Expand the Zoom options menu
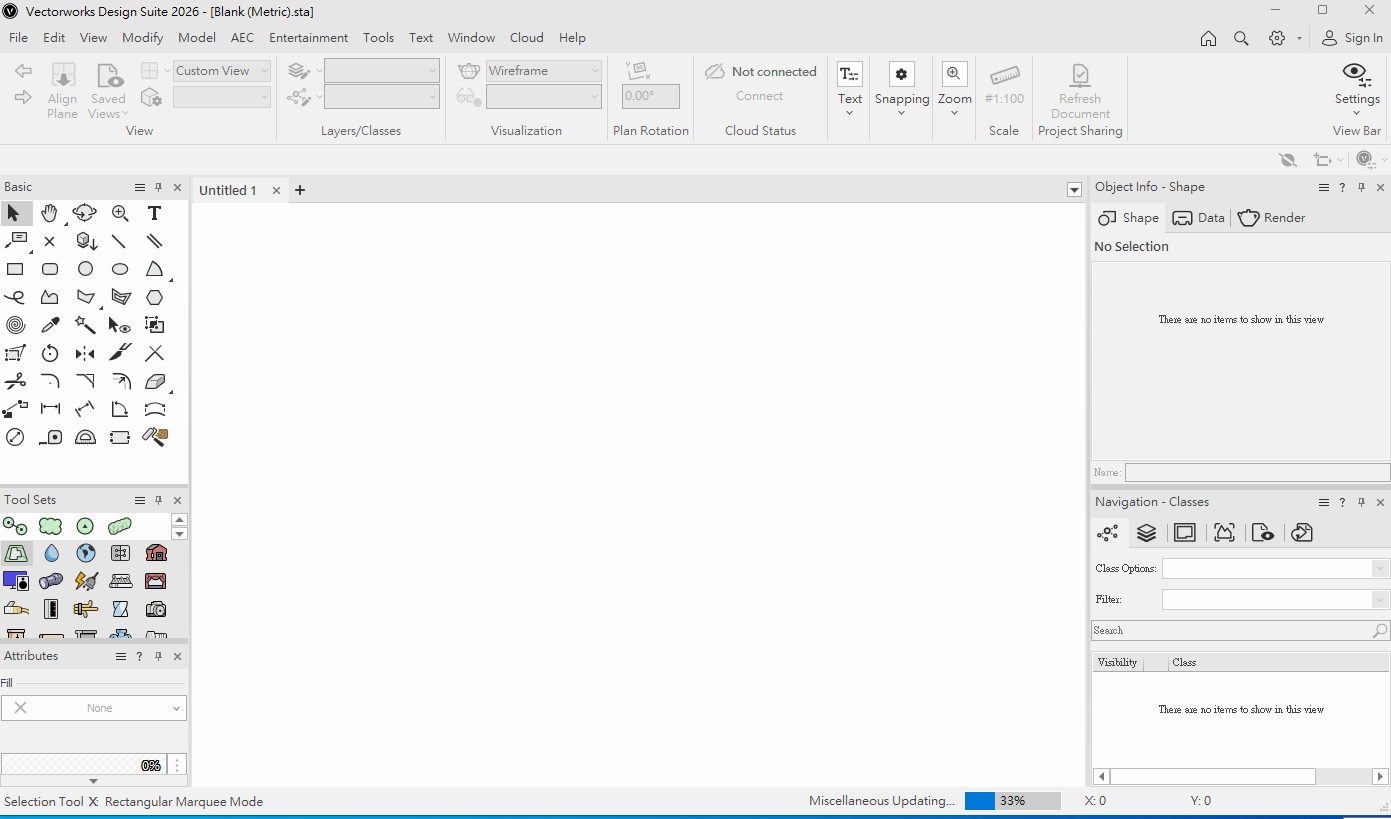Screen dimensions: 1391x819 pyautogui.click(x=954, y=113)
